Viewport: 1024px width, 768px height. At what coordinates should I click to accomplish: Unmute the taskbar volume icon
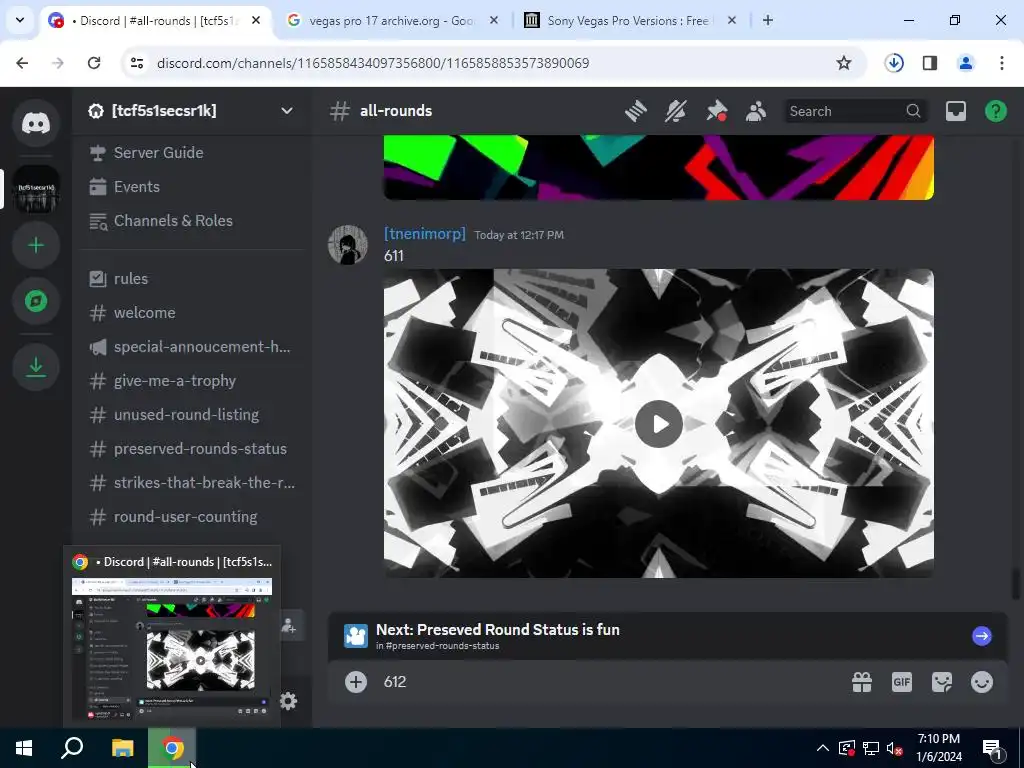pyautogui.click(x=895, y=748)
